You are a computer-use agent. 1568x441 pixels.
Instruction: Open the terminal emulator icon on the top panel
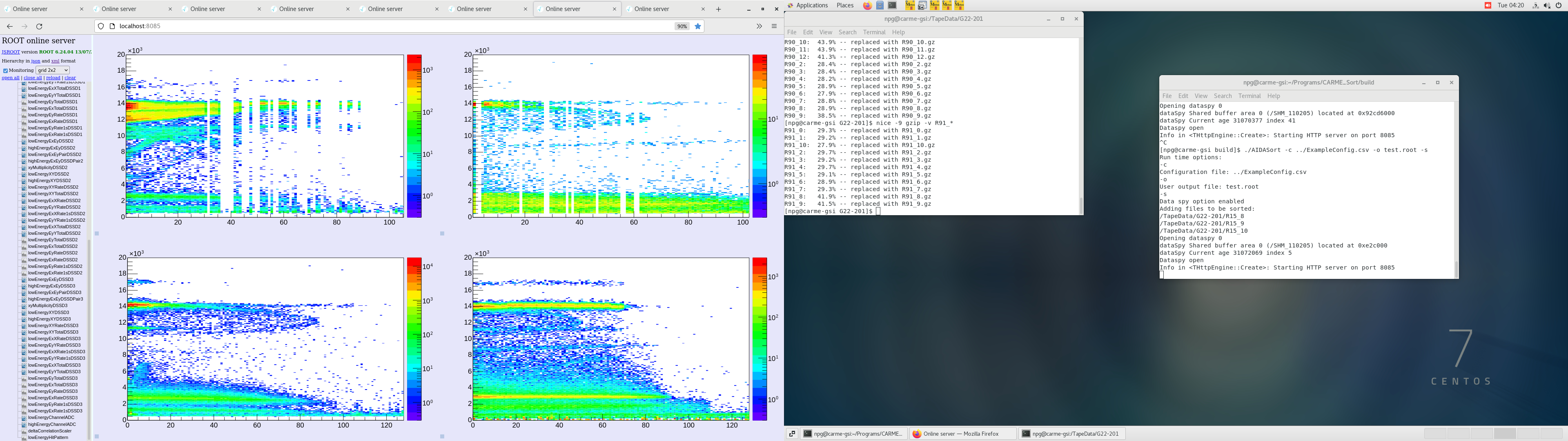[892, 5]
